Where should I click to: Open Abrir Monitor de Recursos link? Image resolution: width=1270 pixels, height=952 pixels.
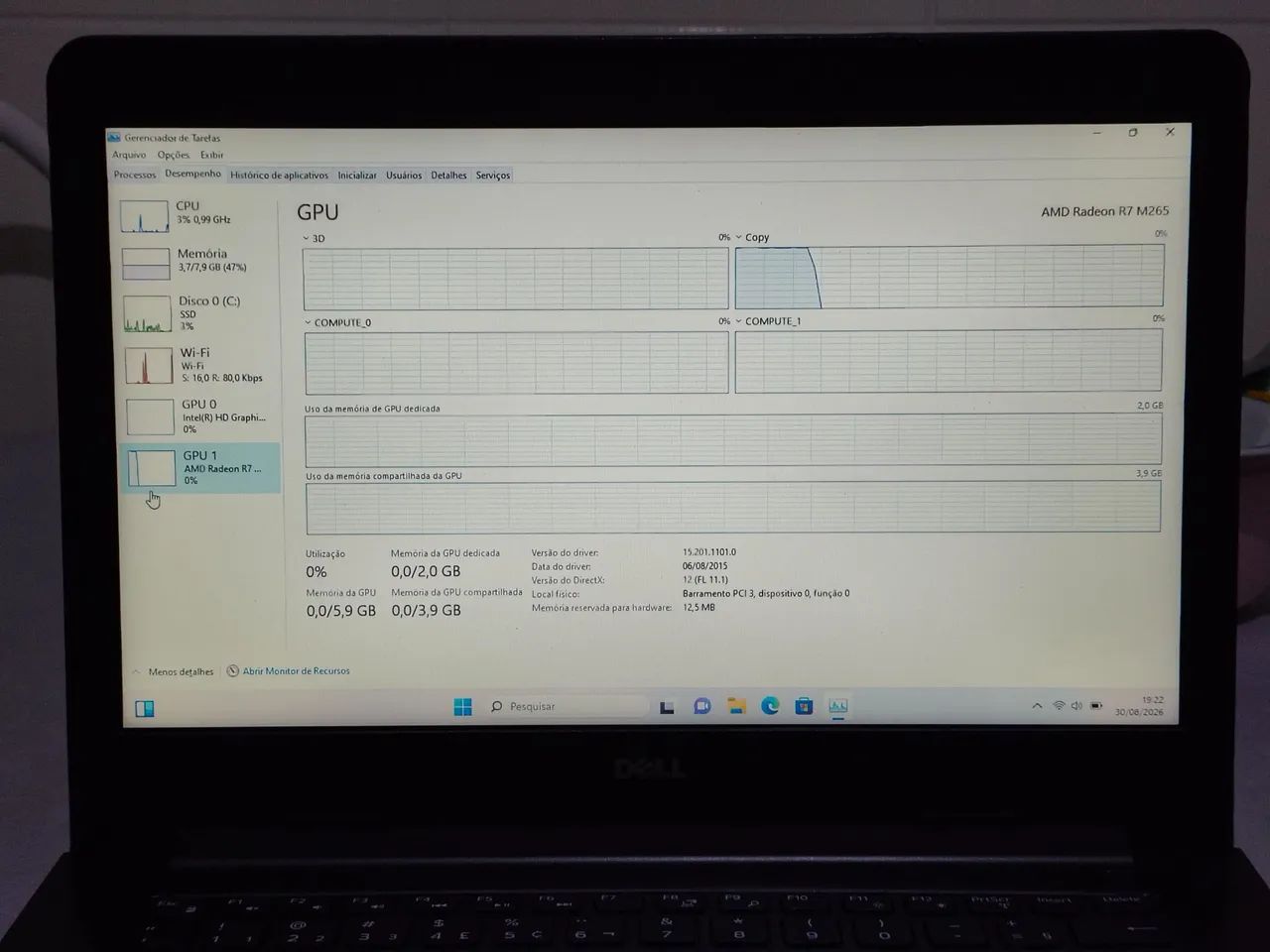(297, 671)
